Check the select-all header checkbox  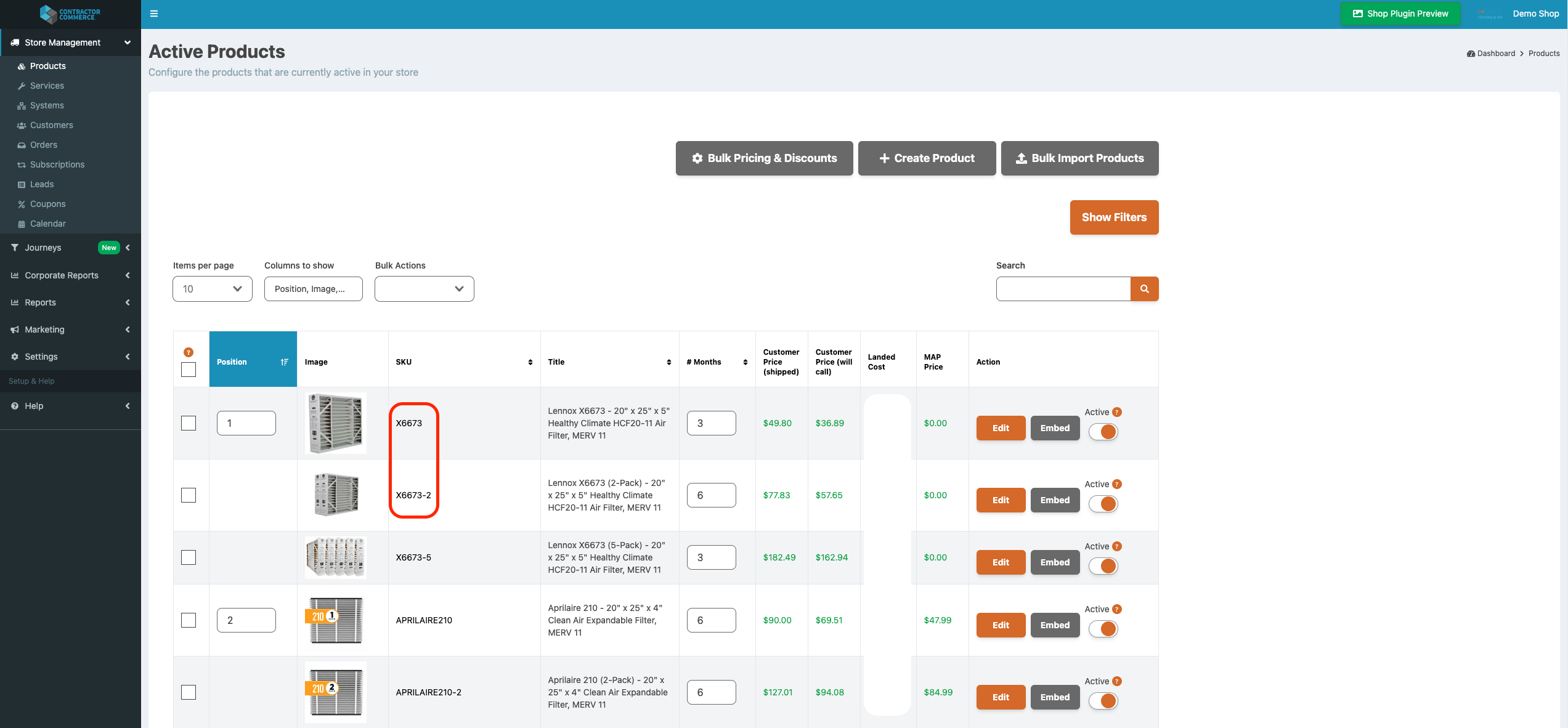(x=189, y=370)
